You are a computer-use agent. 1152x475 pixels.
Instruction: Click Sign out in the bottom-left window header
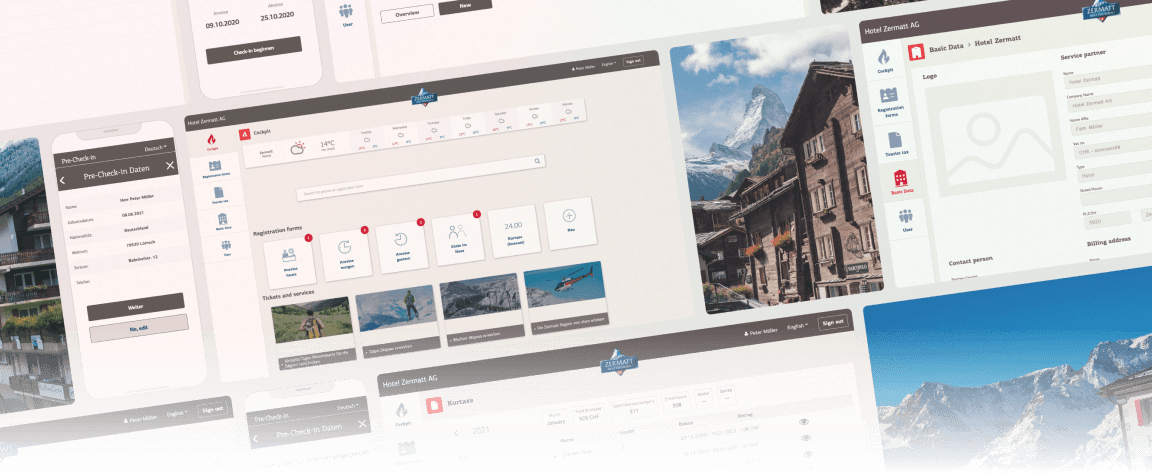tap(212, 410)
